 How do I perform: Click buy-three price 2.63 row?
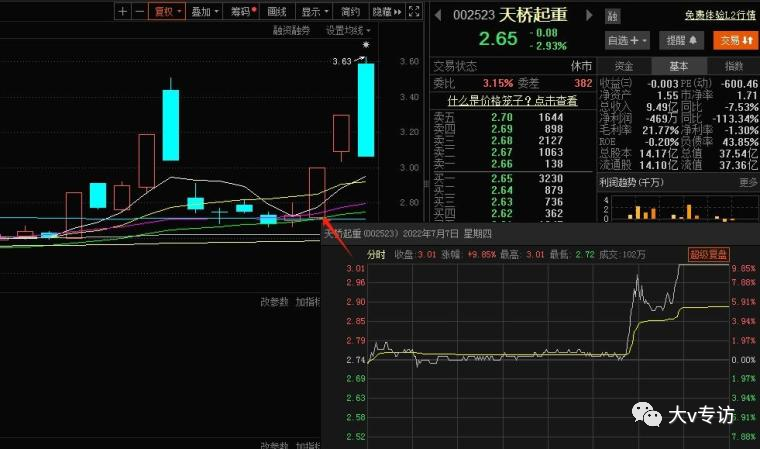[x=512, y=202]
